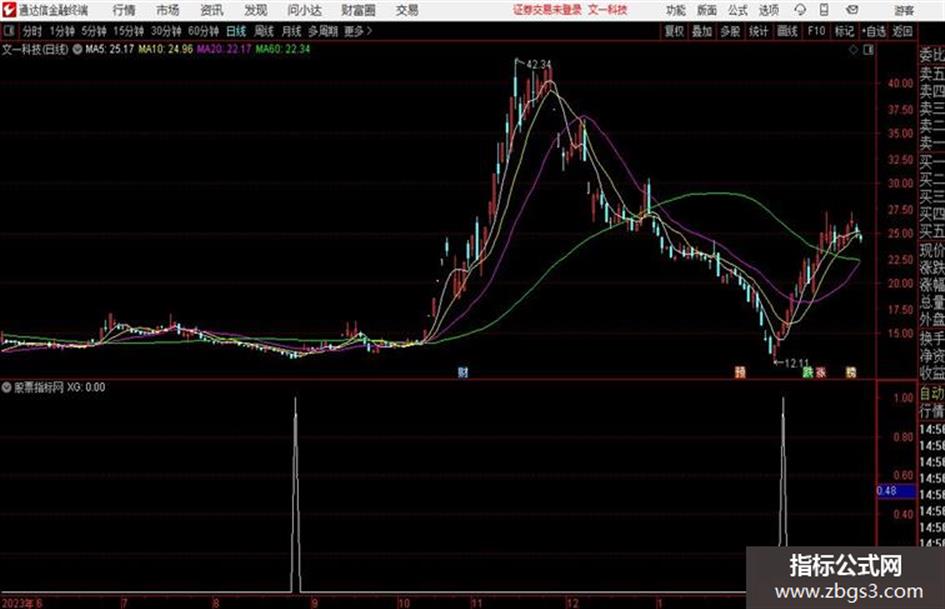Open the 资讯 menu
This screenshot has width=945, height=609.
point(212,10)
